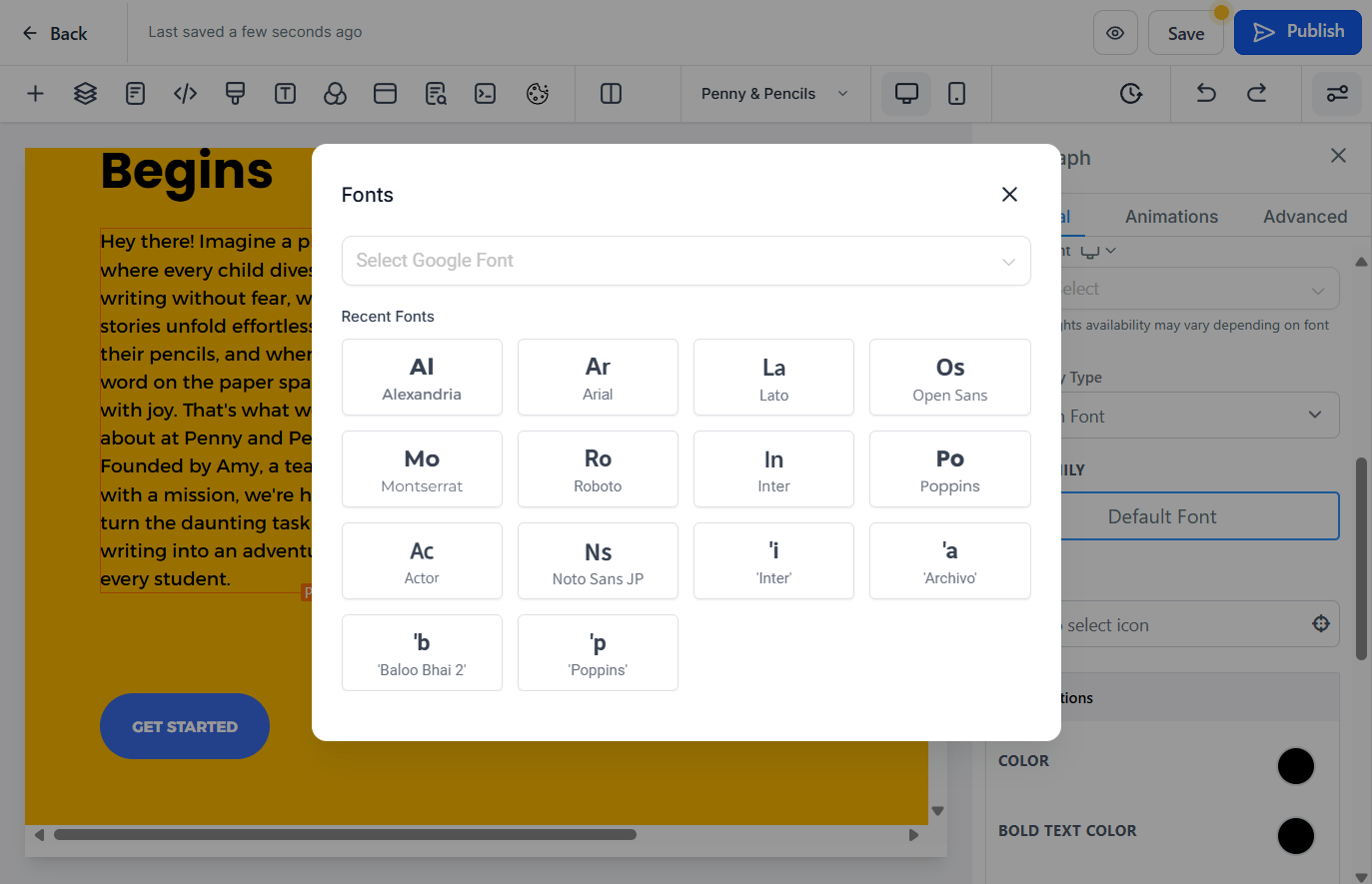Click the Publish button
This screenshot has width=1372, height=884.
(1298, 32)
